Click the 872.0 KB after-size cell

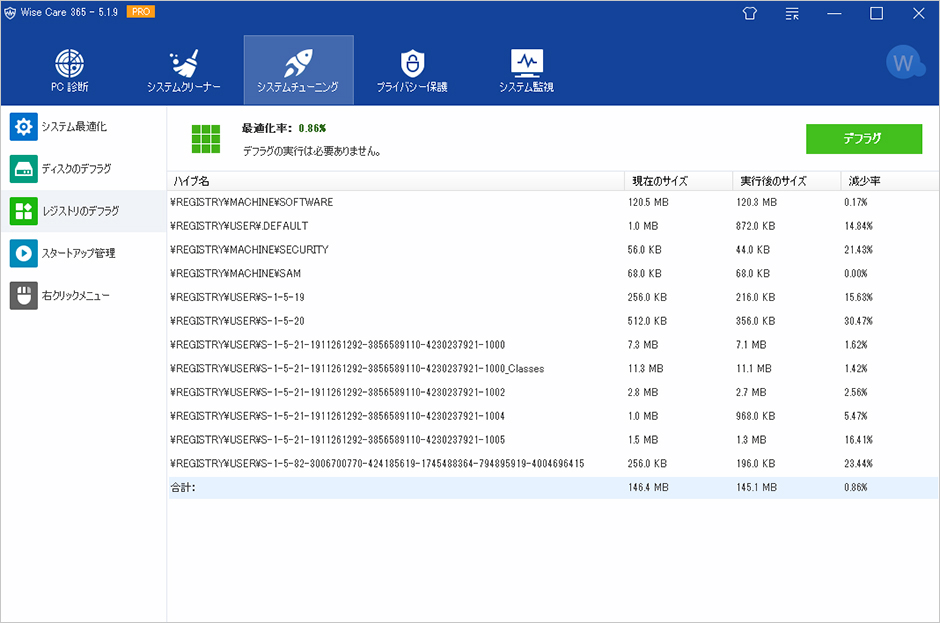pyautogui.click(x=755, y=226)
